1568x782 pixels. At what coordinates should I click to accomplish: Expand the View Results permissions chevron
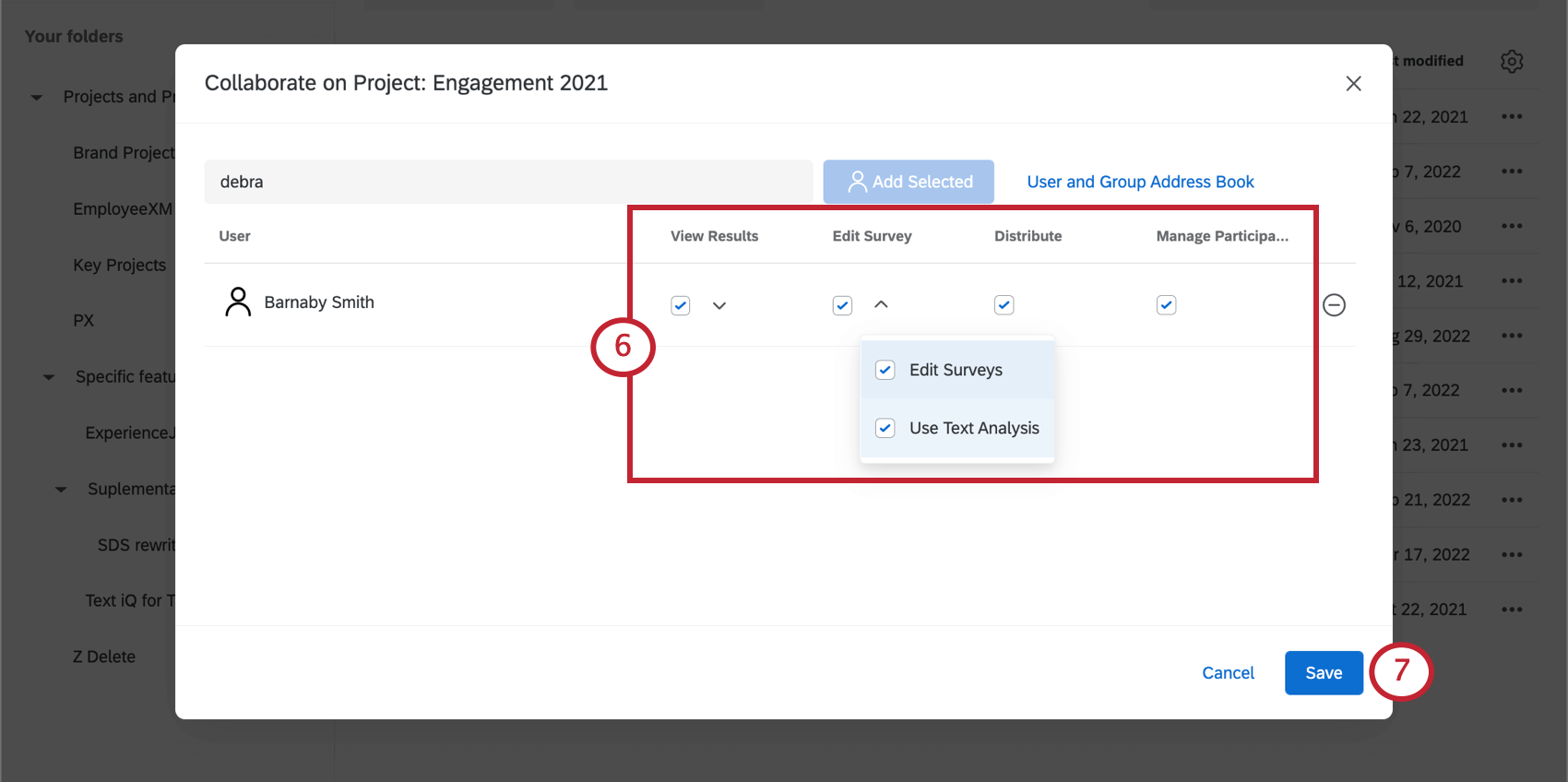719,305
